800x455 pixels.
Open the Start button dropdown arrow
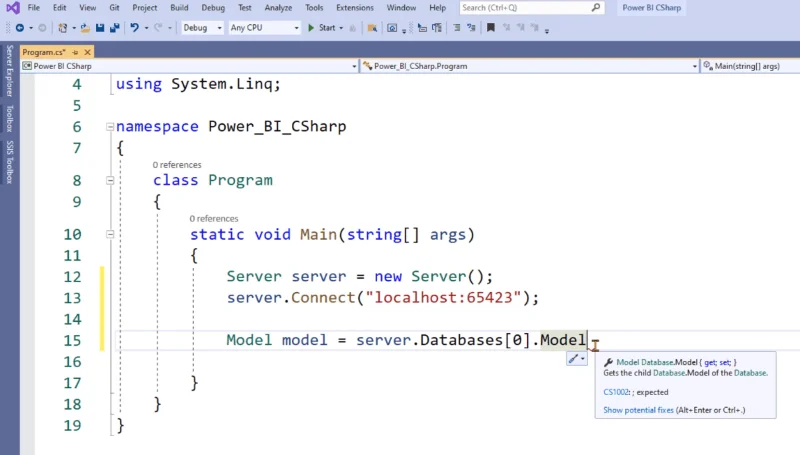(x=341, y=28)
